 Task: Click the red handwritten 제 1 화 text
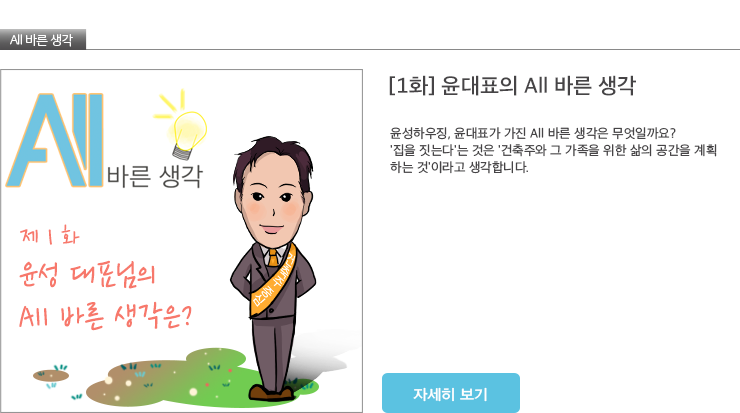50,236
